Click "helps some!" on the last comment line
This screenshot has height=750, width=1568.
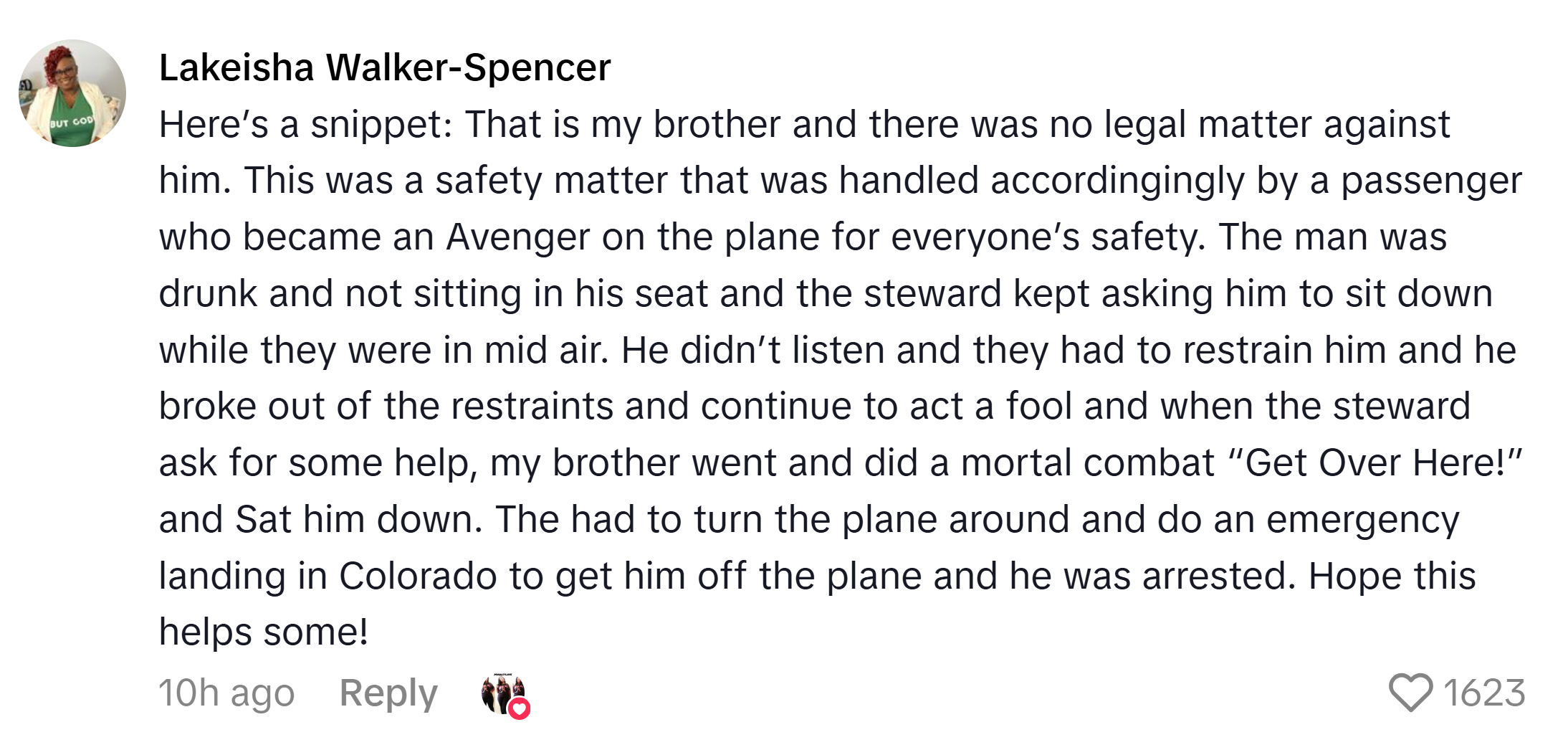click(264, 632)
